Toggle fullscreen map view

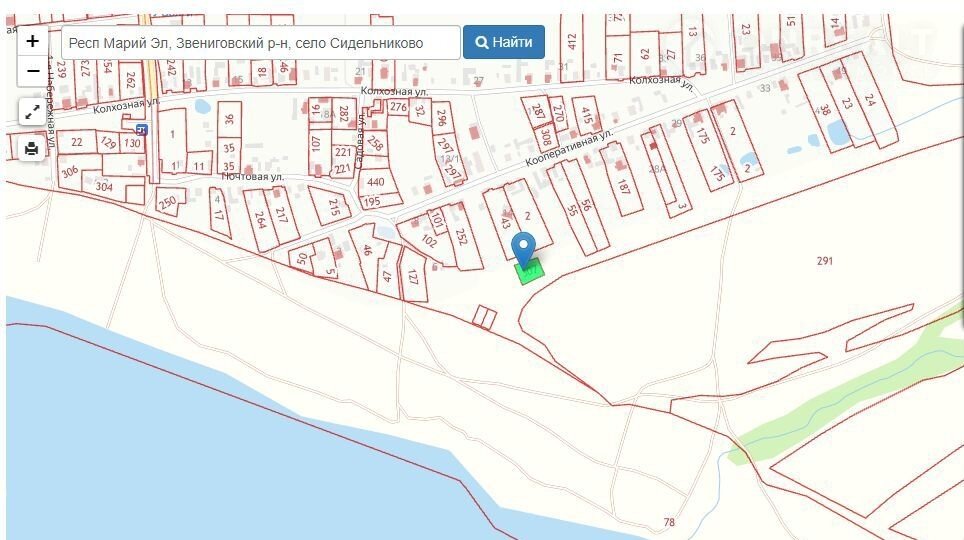click(32, 112)
